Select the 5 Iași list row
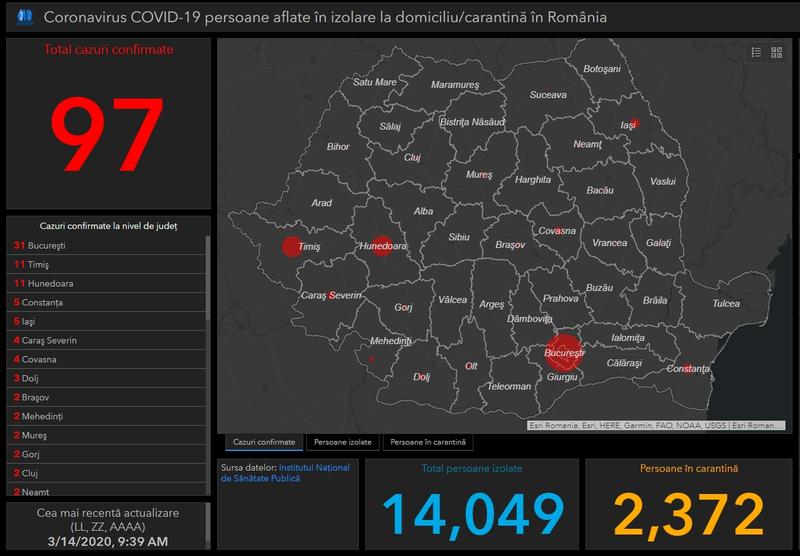The image size is (800, 556). 106,321
